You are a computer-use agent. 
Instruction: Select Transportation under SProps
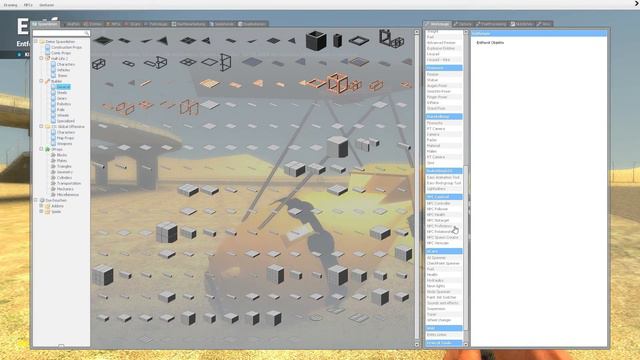(69, 184)
